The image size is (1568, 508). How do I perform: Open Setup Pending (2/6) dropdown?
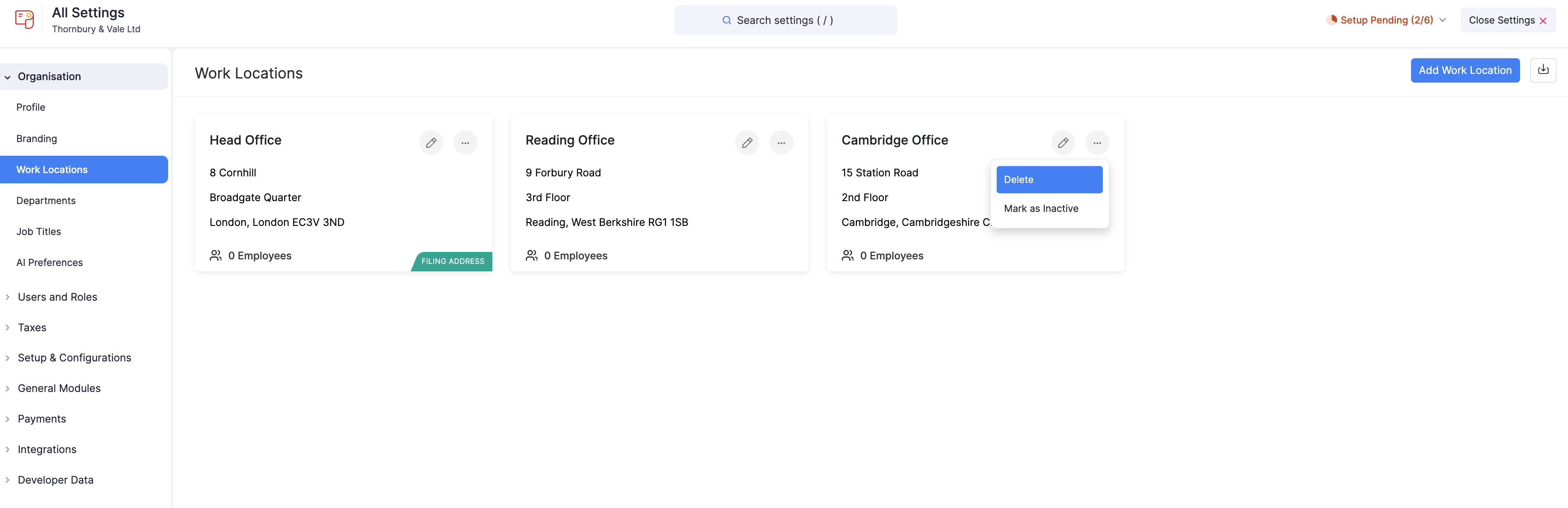[1386, 20]
